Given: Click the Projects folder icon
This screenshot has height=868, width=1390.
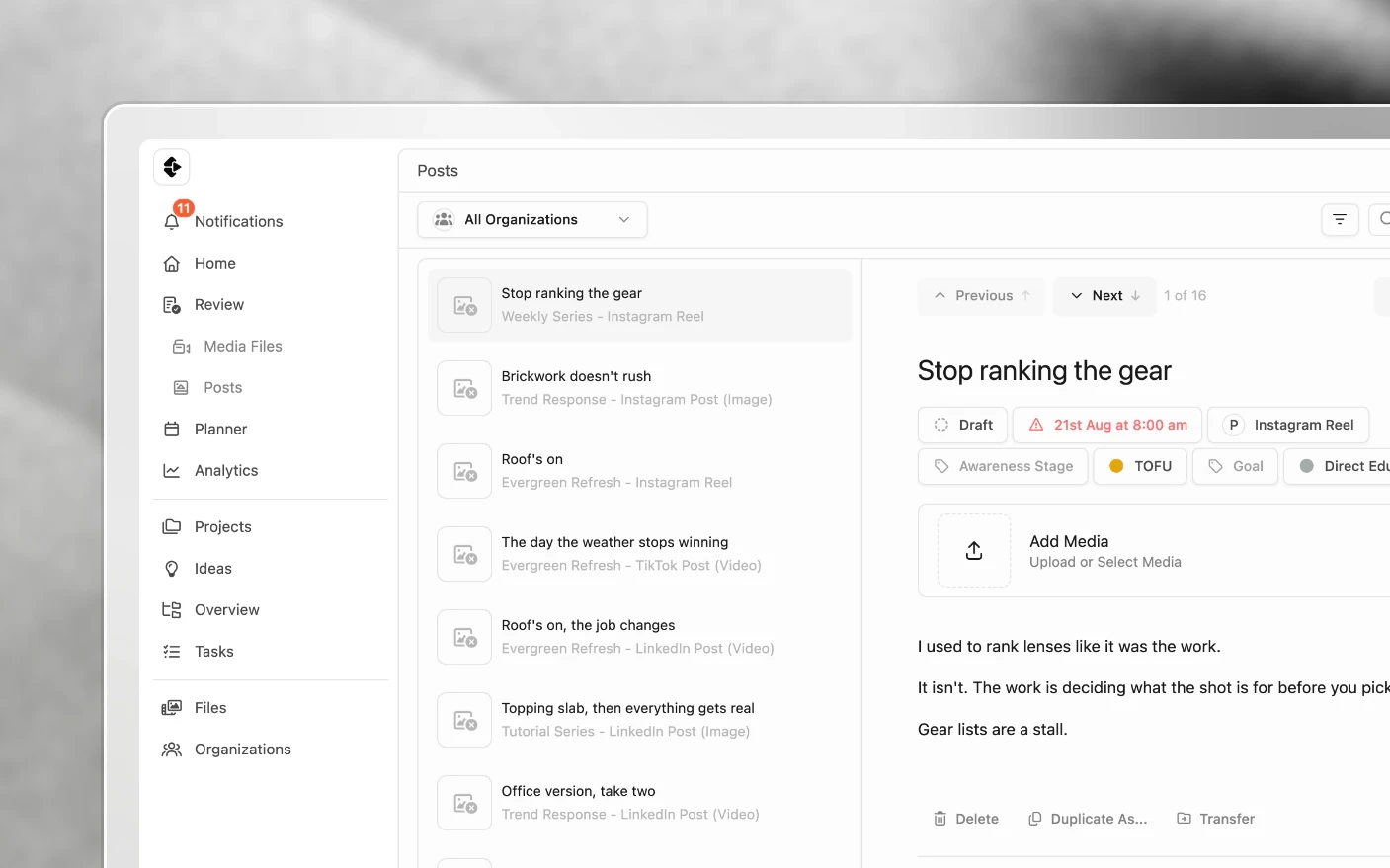Looking at the screenshot, I should point(172,527).
